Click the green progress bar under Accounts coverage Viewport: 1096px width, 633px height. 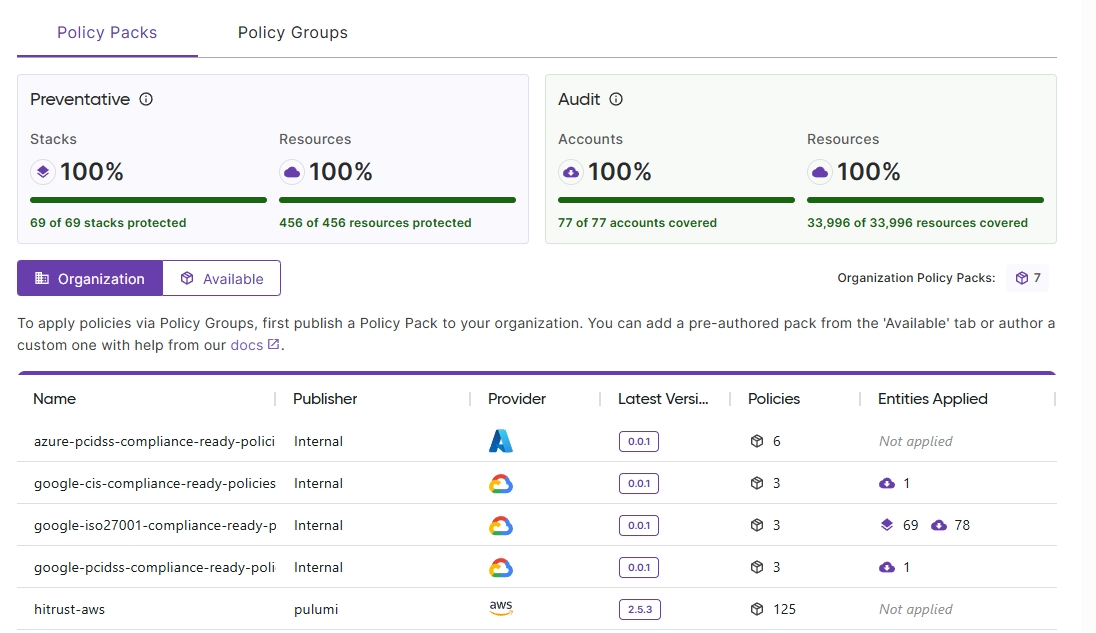(x=676, y=199)
